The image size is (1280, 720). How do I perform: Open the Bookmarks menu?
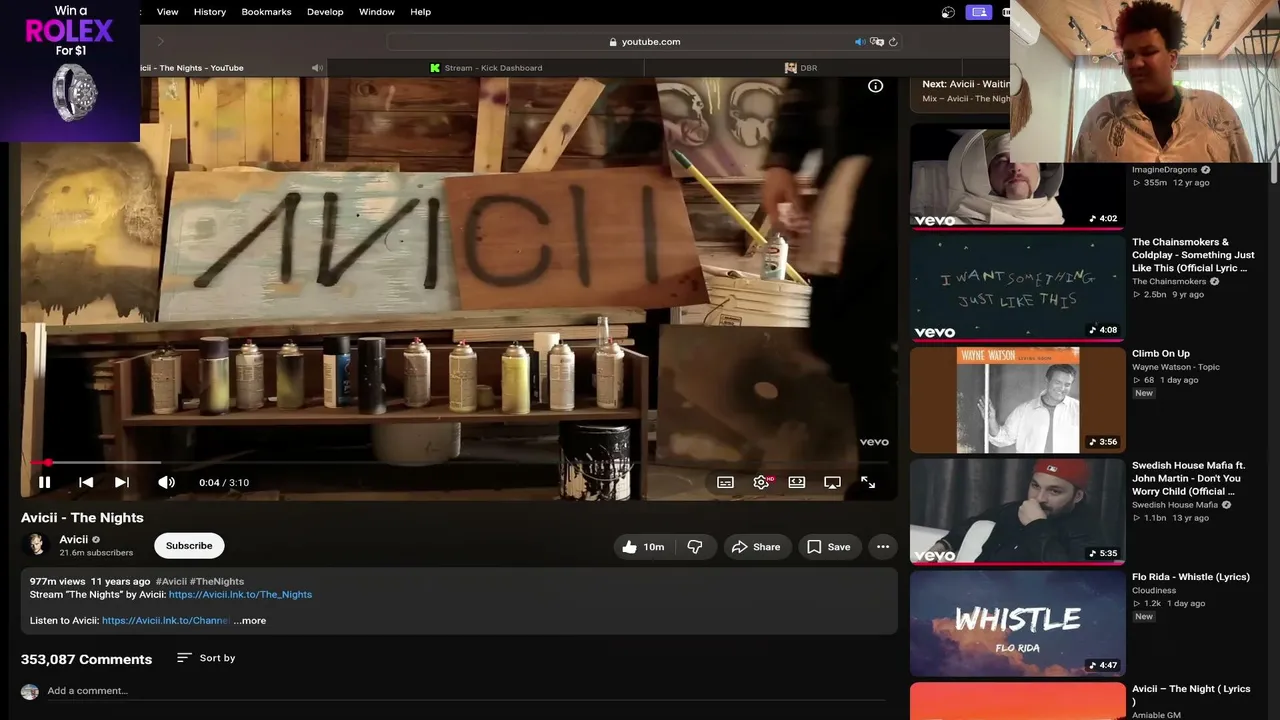266,12
